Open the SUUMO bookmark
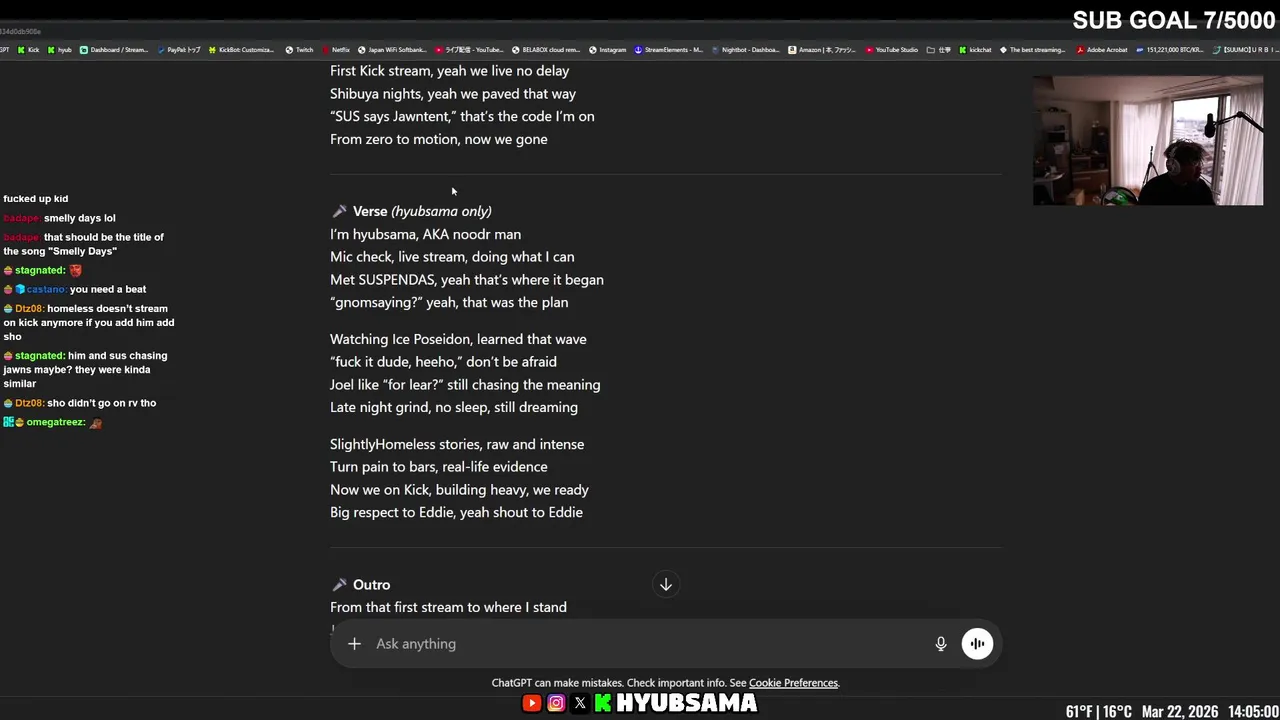The width and height of the screenshot is (1280, 720). [1246, 50]
